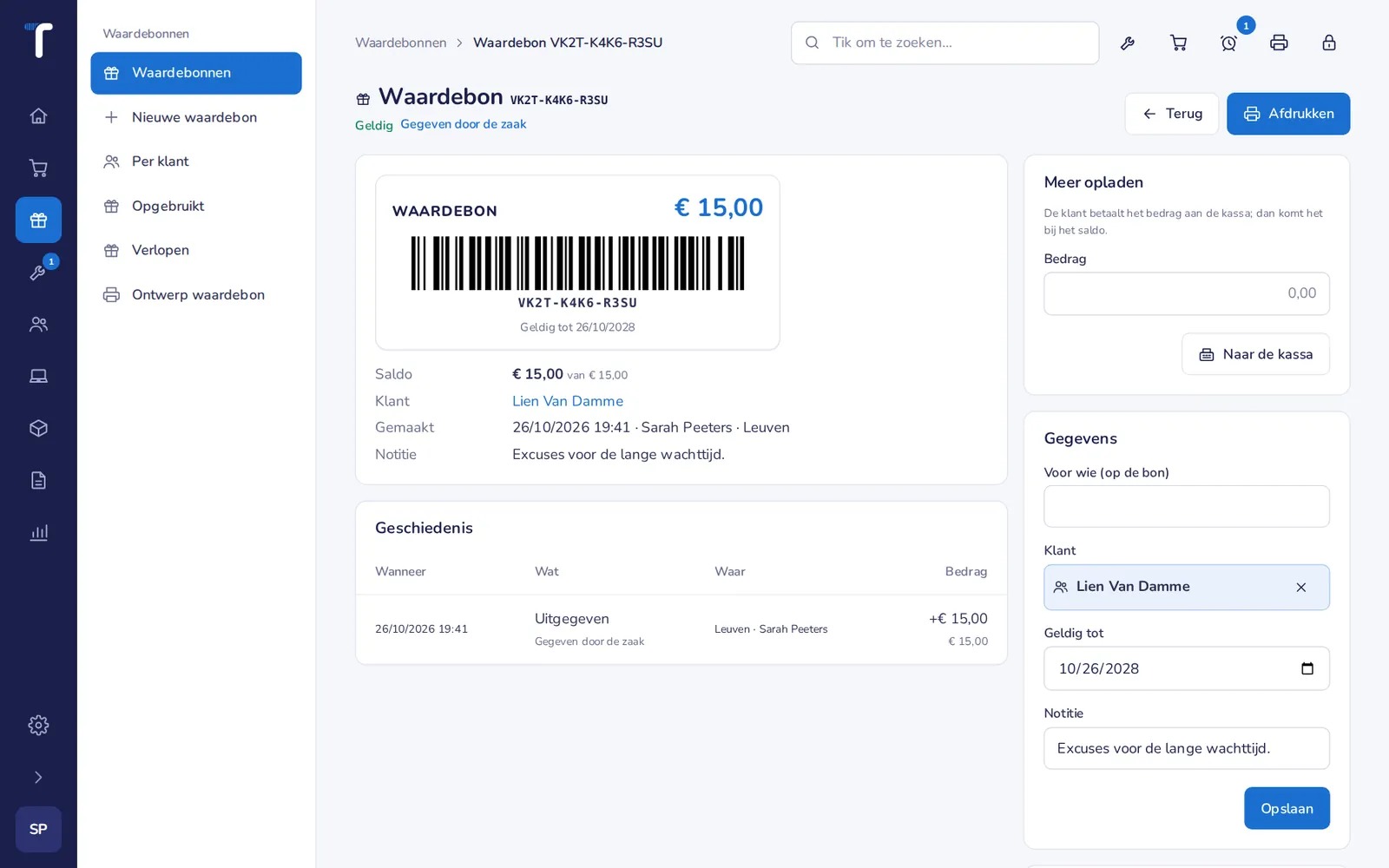Remove customer Lien Van Damme with X
The image size is (1389, 868).
(x=1301, y=588)
